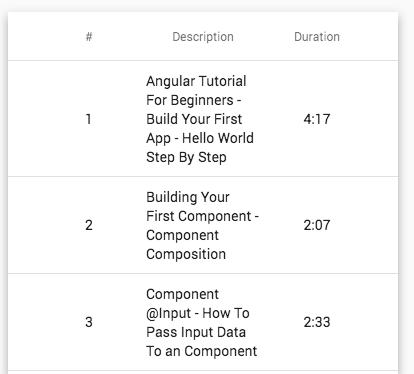Screen dimensions: 414x374
Task: Click the Duration column header
Action: pyautogui.click(x=317, y=37)
